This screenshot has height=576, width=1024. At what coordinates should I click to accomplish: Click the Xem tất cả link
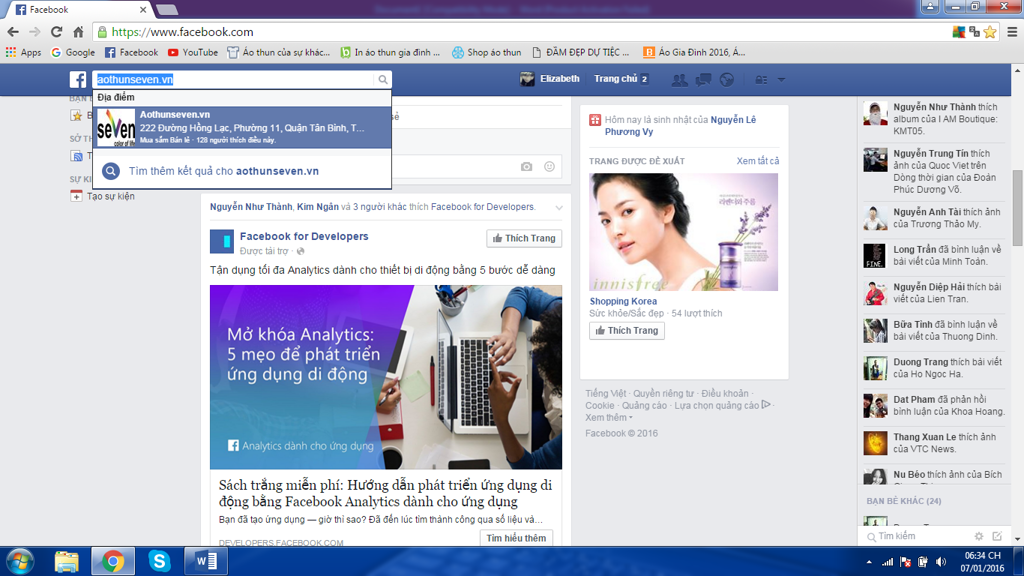click(757, 161)
